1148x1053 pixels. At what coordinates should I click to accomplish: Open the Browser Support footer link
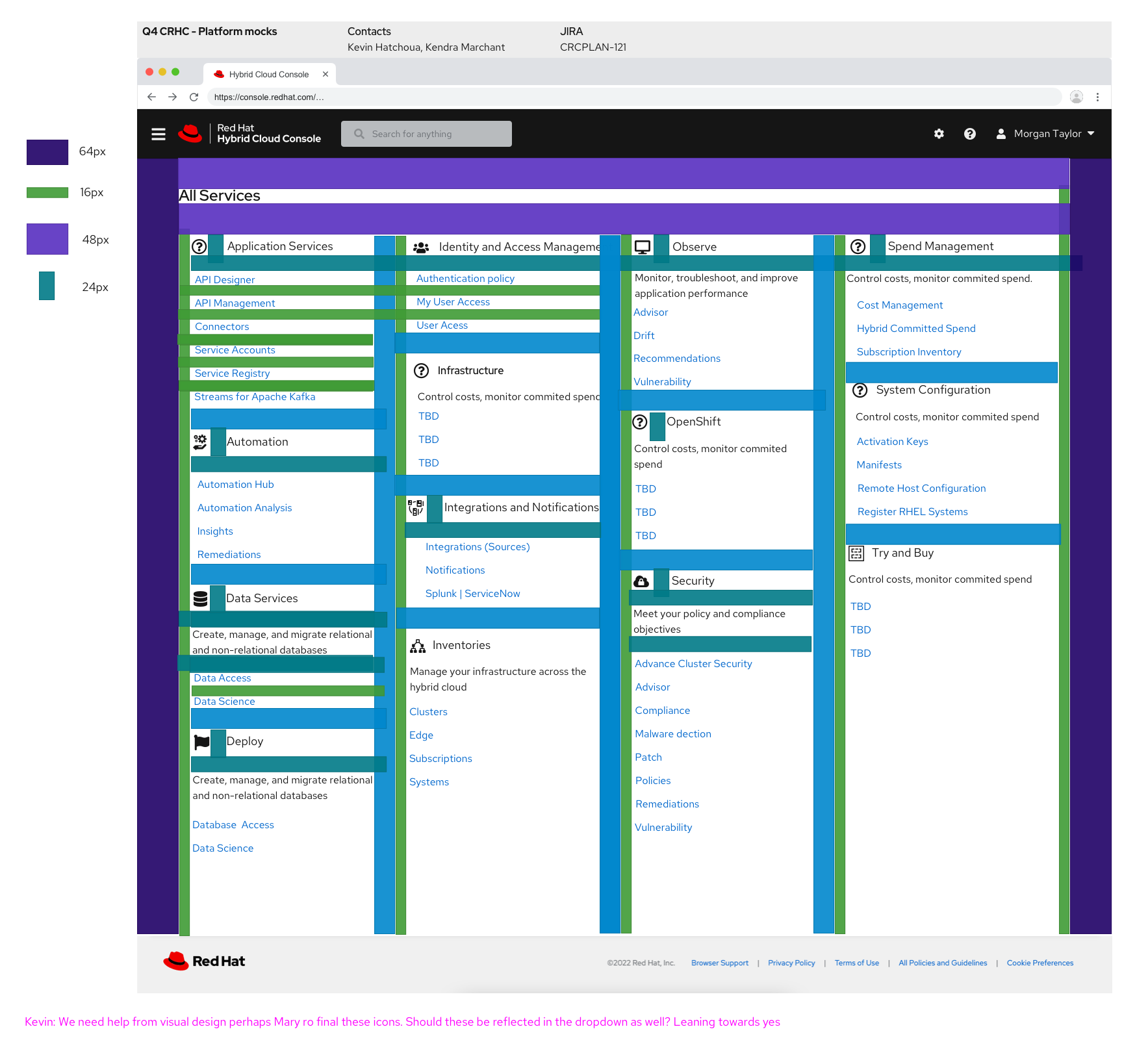(x=720, y=963)
